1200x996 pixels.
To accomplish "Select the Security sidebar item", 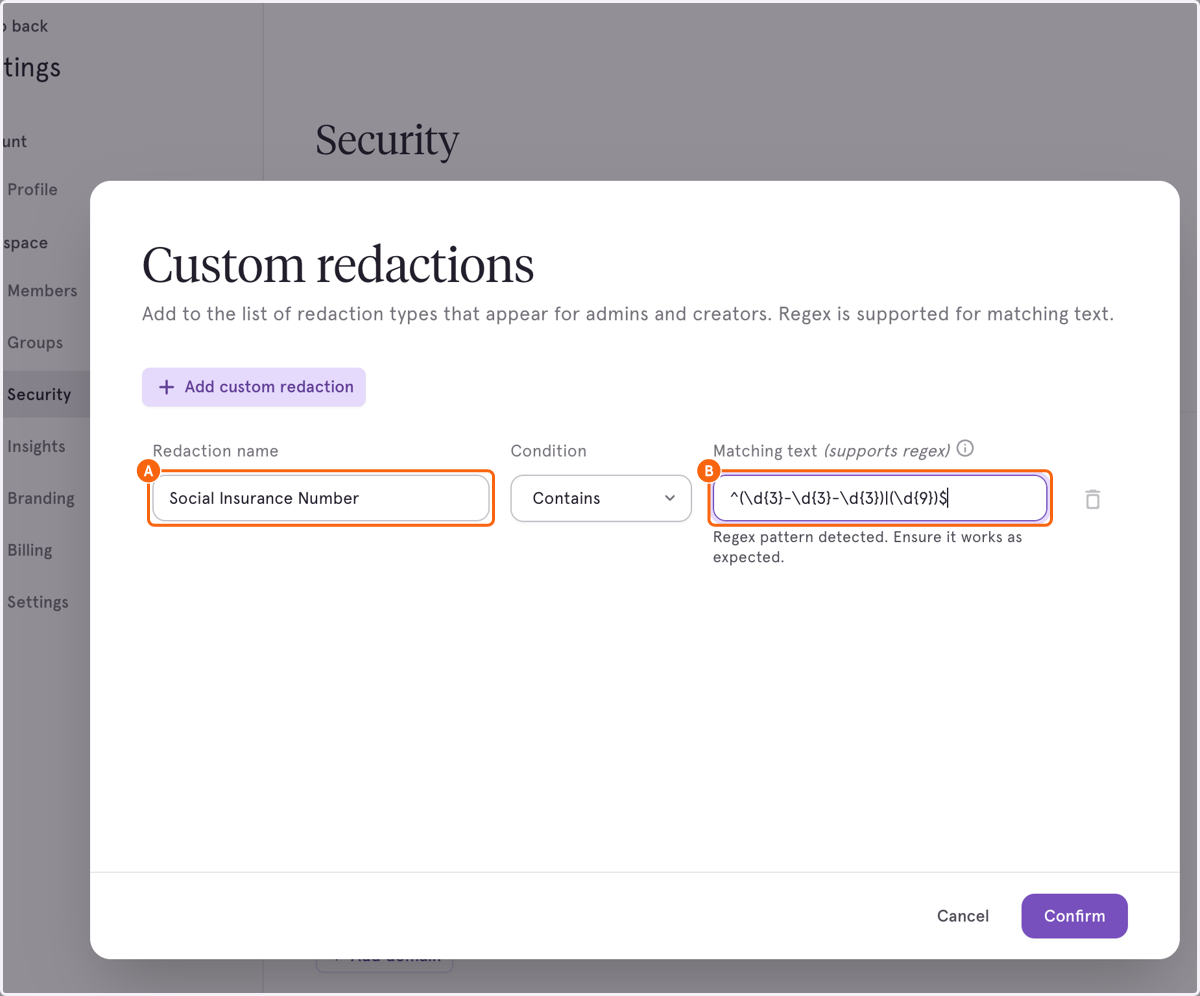I will (39, 395).
